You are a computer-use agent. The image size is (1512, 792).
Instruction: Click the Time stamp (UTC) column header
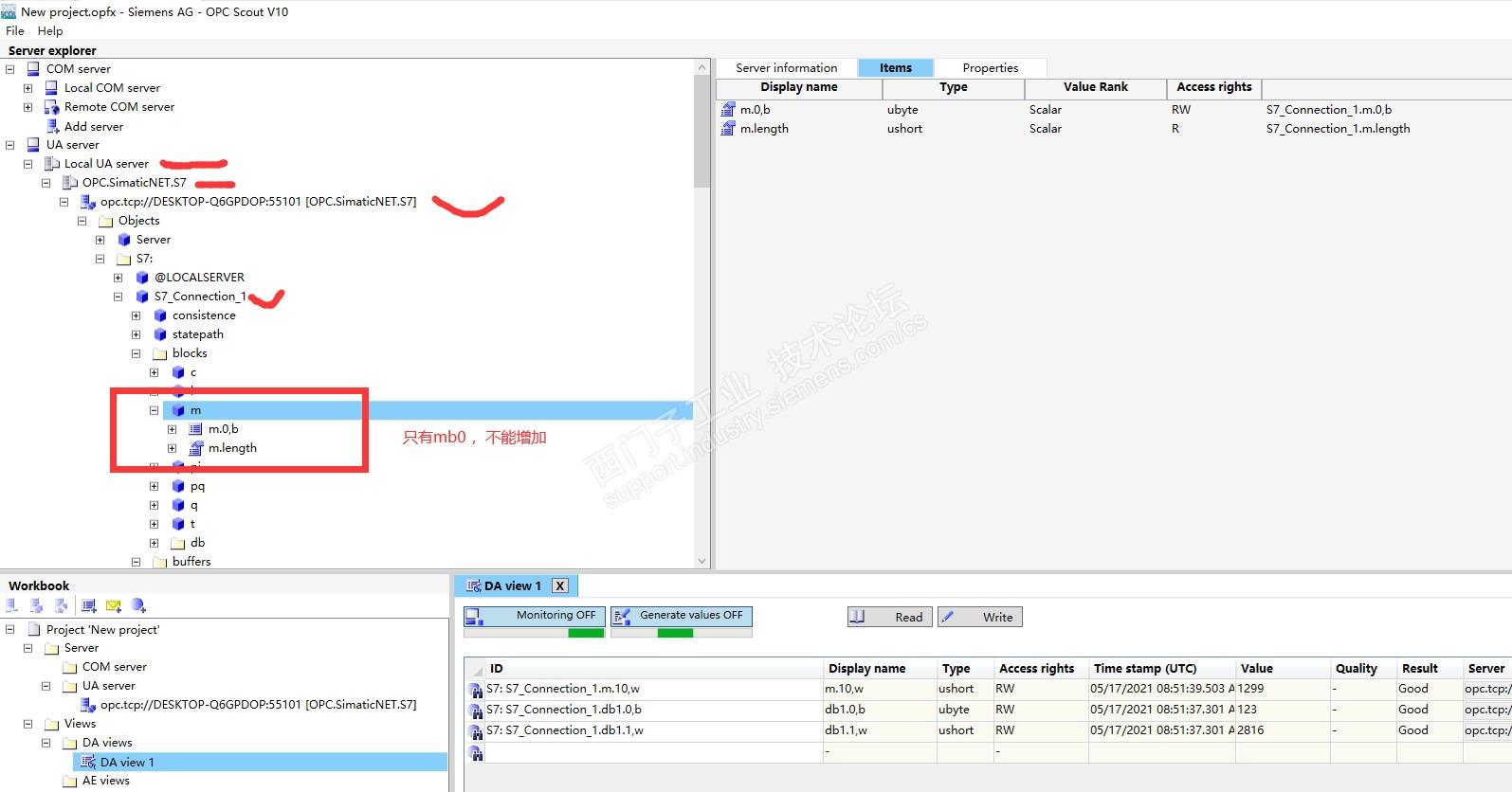click(x=1162, y=668)
